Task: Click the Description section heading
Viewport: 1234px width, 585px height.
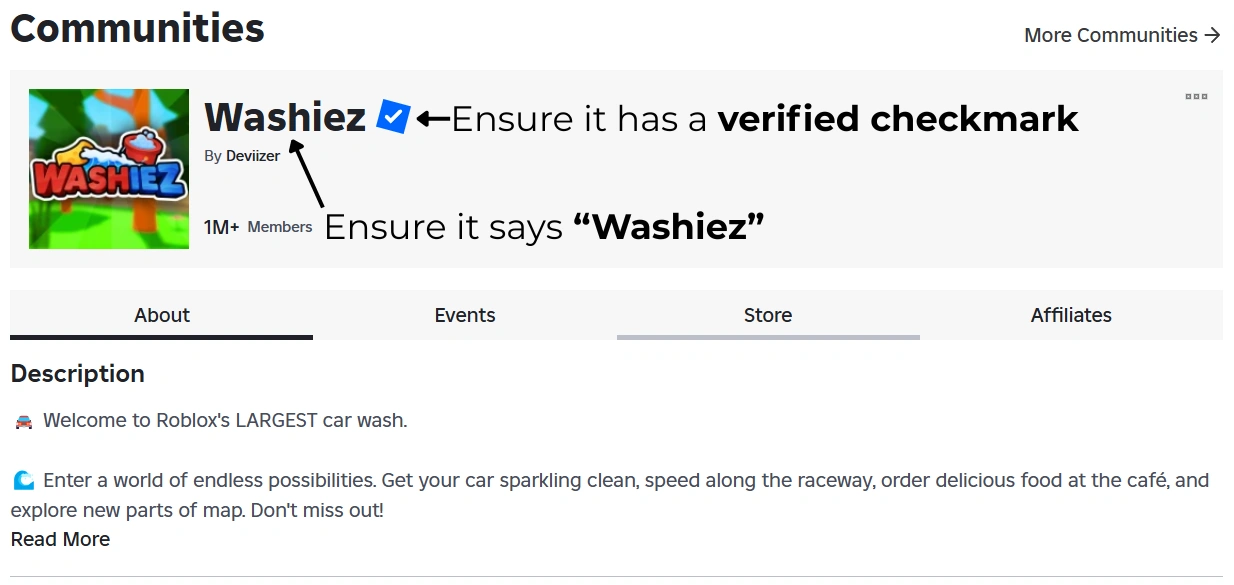Action: [78, 374]
